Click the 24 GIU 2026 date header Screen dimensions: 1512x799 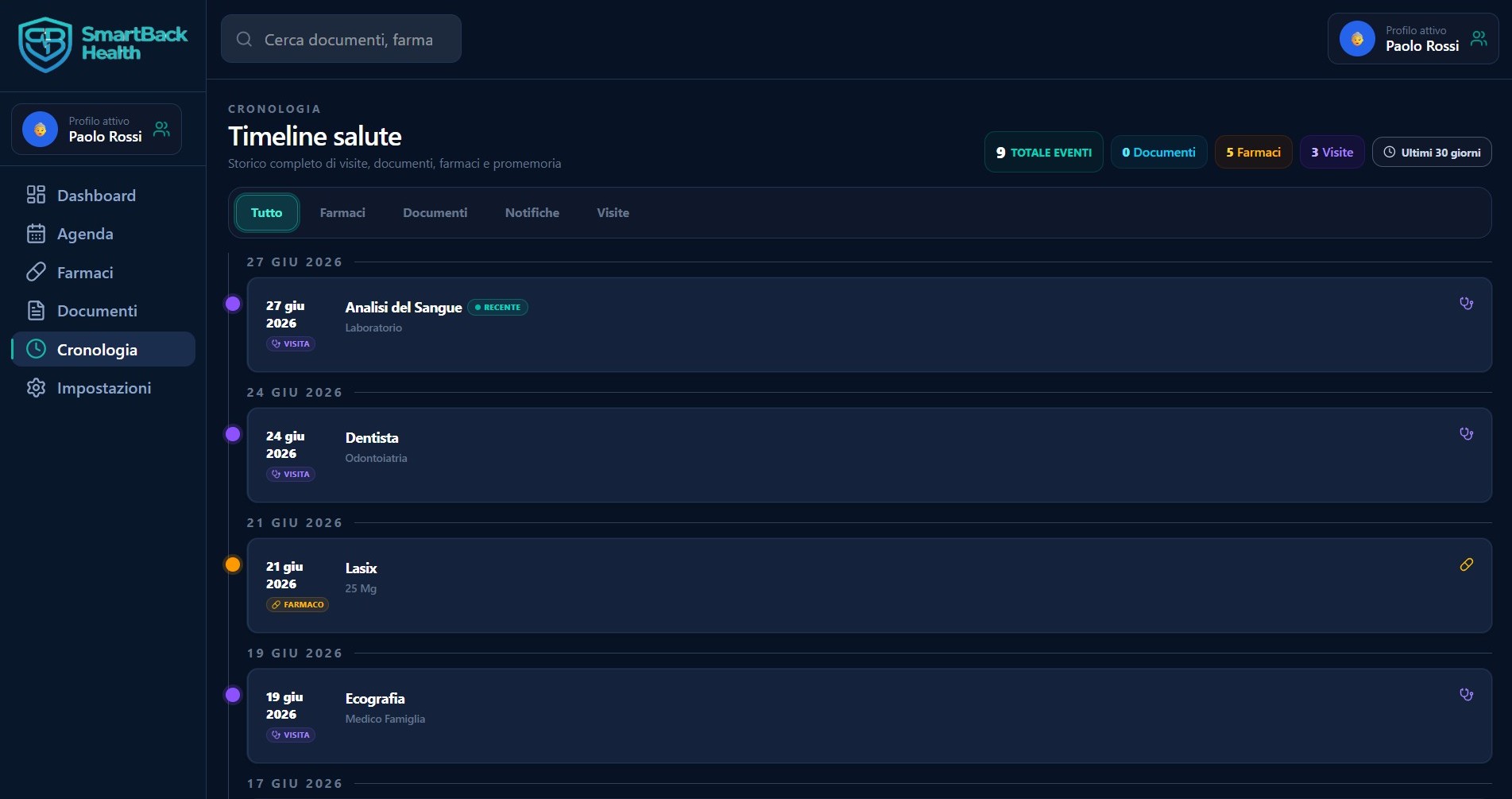295,392
